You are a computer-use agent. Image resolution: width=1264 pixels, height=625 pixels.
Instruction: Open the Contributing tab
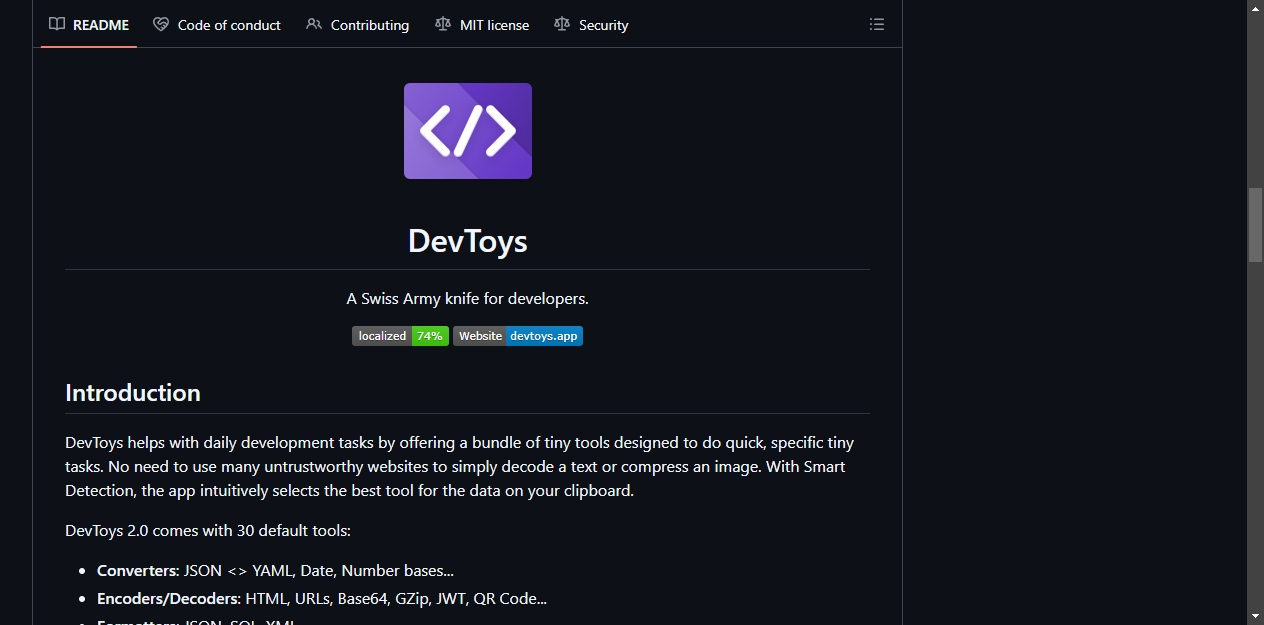pos(358,25)
